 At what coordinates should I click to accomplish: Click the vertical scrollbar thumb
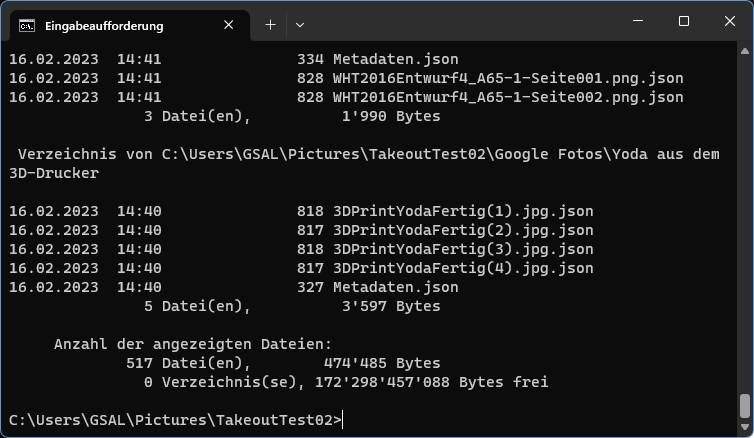[743, 406]
